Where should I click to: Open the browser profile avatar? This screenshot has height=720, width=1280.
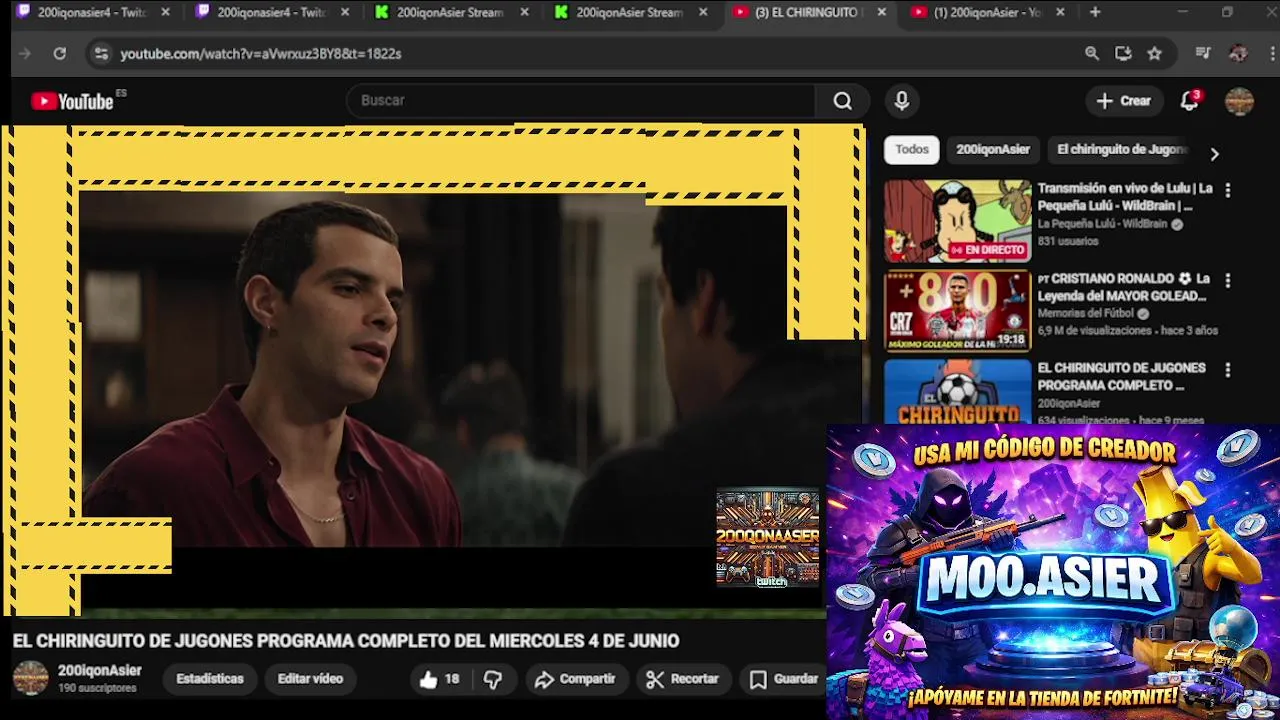(1238, 54)
